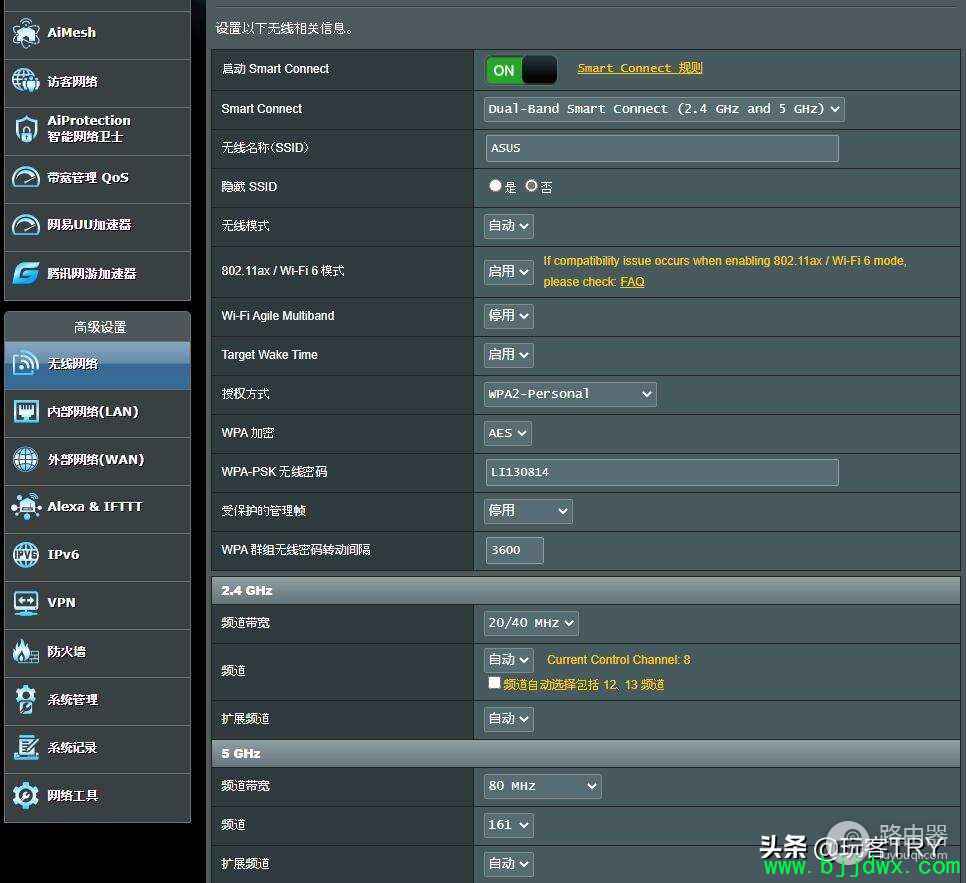Toggle the Smart Connect ON switch
The image size is (966, 883).
pos(521,70)
